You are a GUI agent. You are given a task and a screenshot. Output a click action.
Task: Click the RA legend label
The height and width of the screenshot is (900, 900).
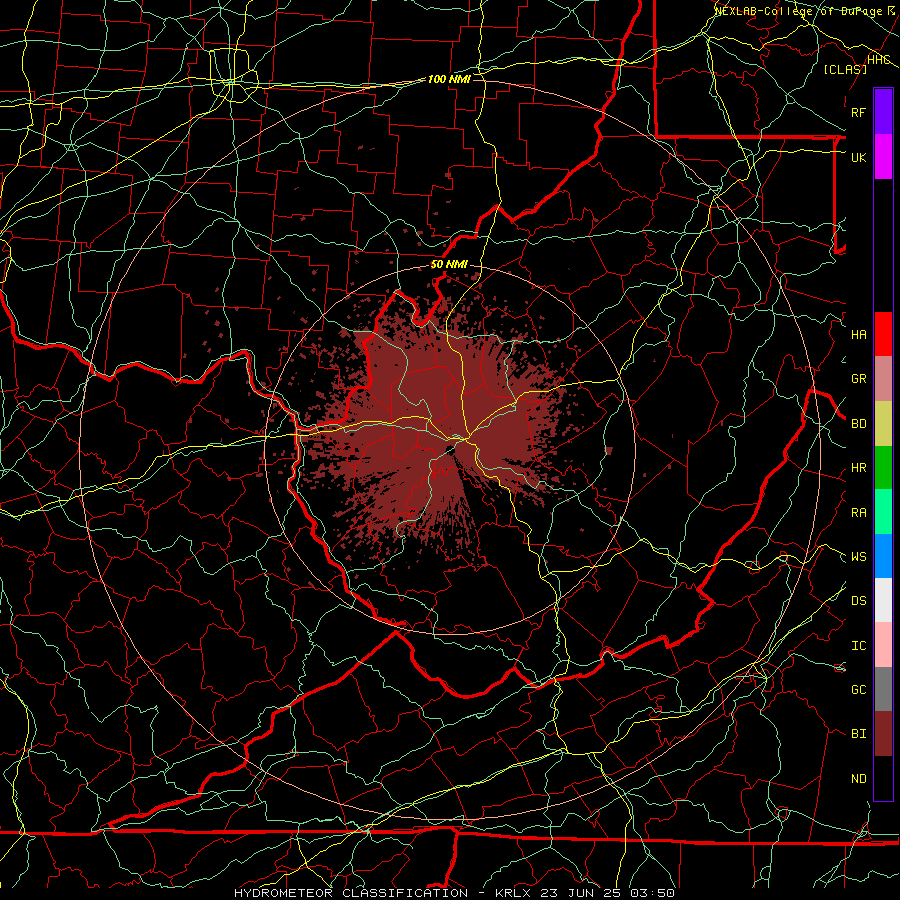tap(859, 513)
